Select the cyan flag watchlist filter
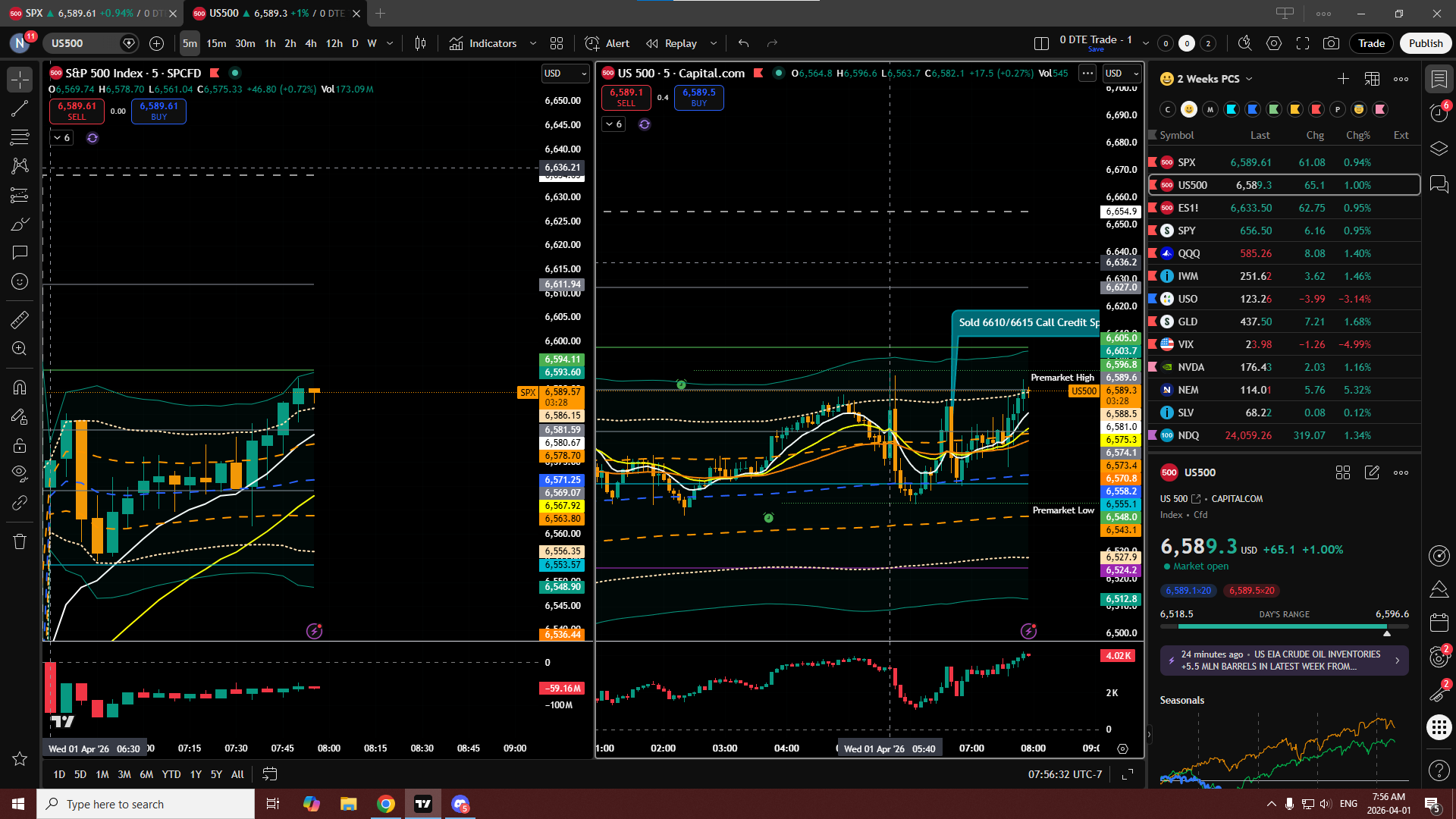Screen dimensions: 1456x819 point(1232,109)
